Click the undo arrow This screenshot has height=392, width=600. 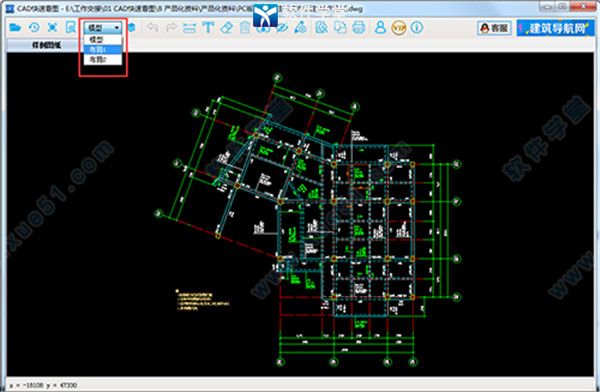(153, 28)
